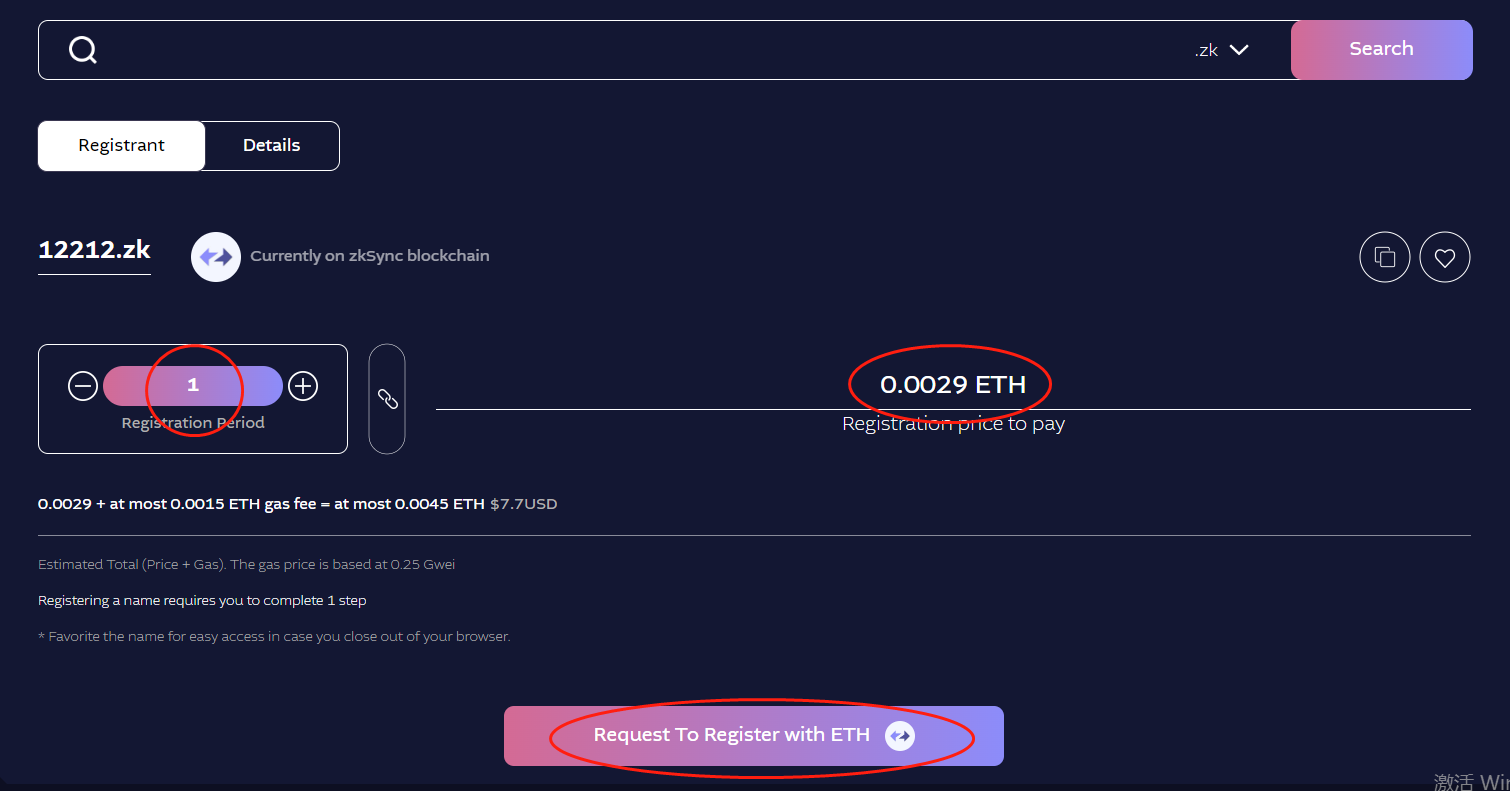Click the 'Currently on zkSync blockchain' text
This screenshot has height=791, width=1510.
tap(370, 256)
